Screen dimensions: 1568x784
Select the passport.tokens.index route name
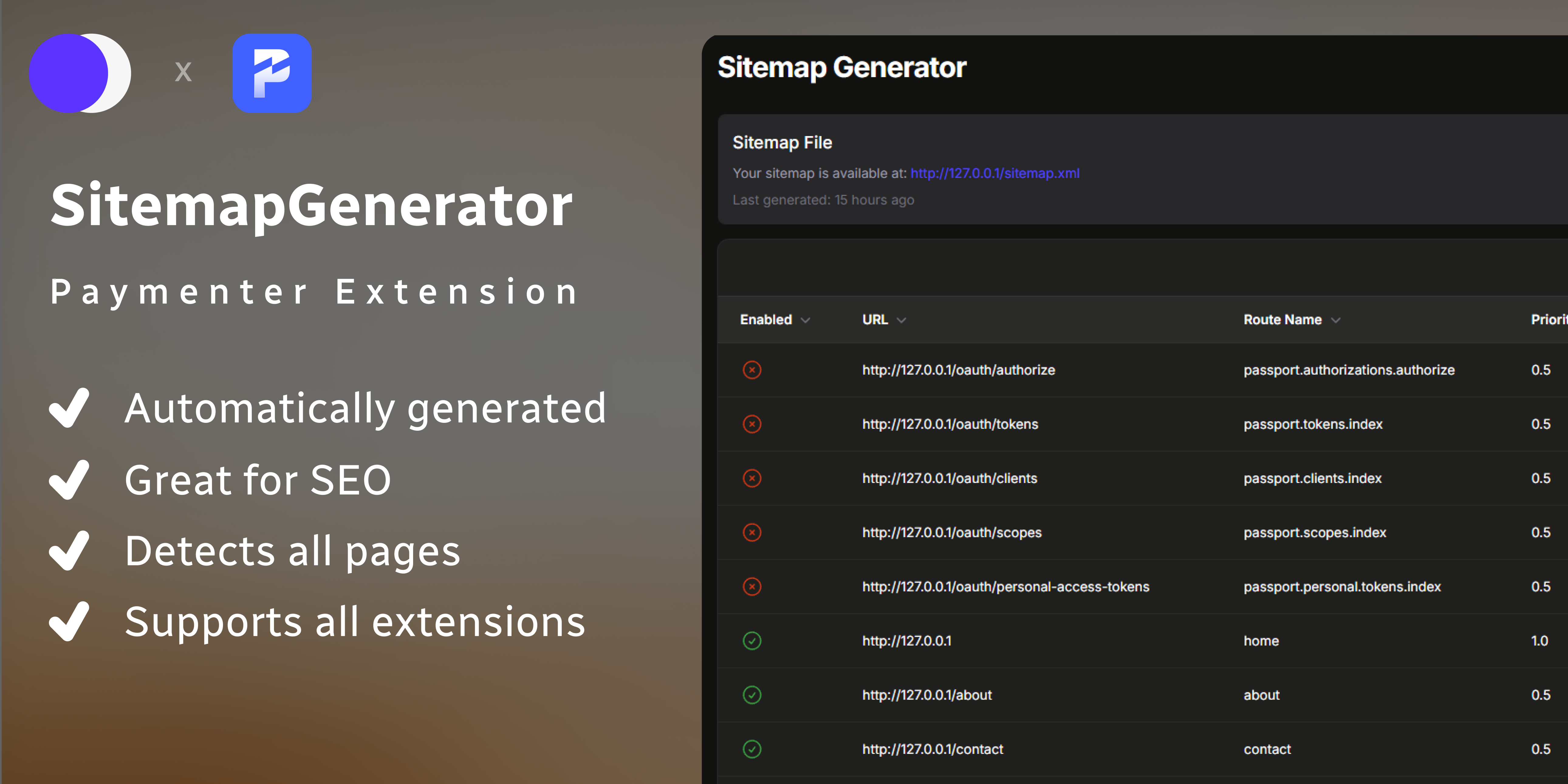pyautogui.click(x=1313, y=424)
